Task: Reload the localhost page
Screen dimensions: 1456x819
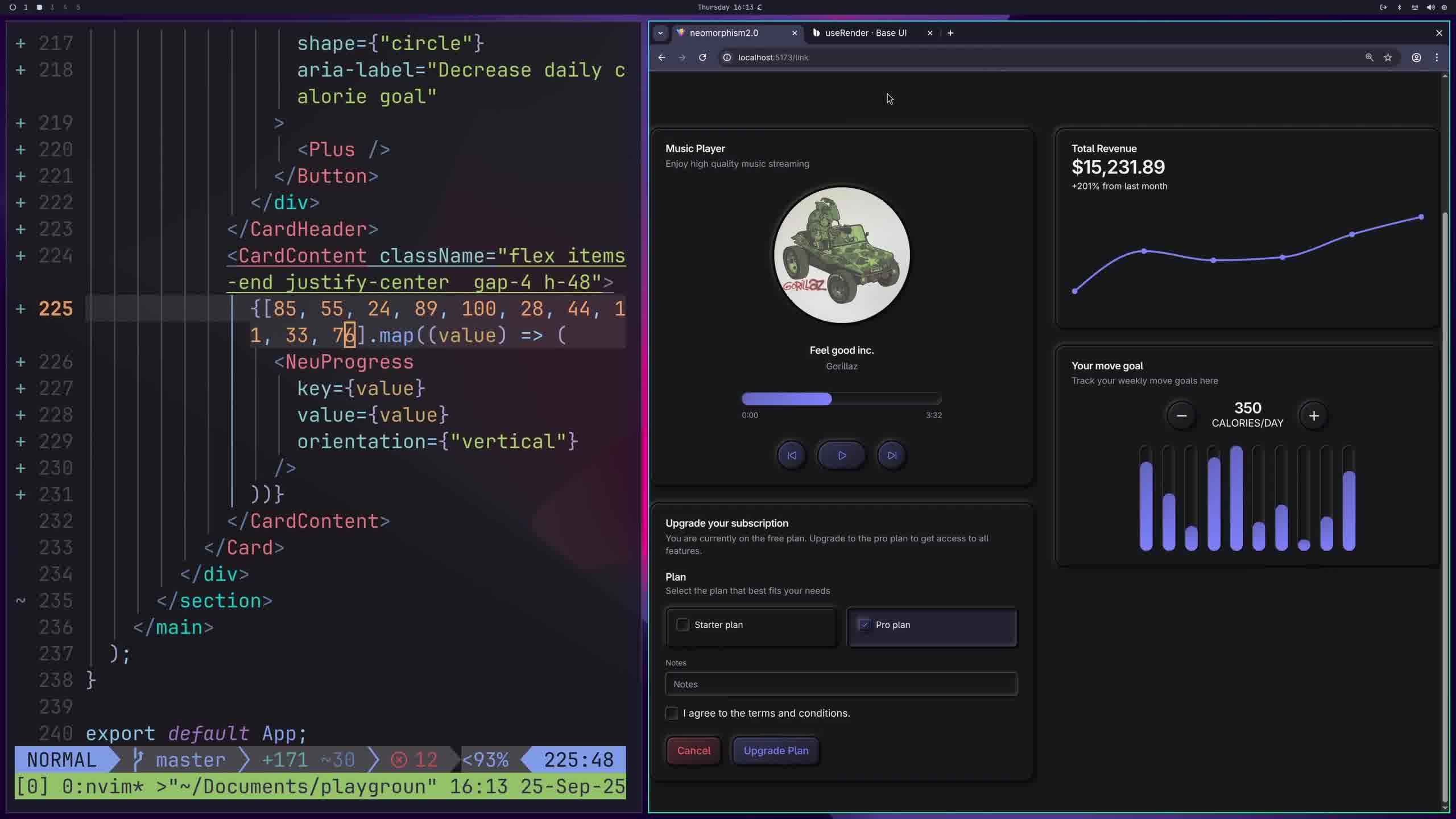Action: pos(702,57)
